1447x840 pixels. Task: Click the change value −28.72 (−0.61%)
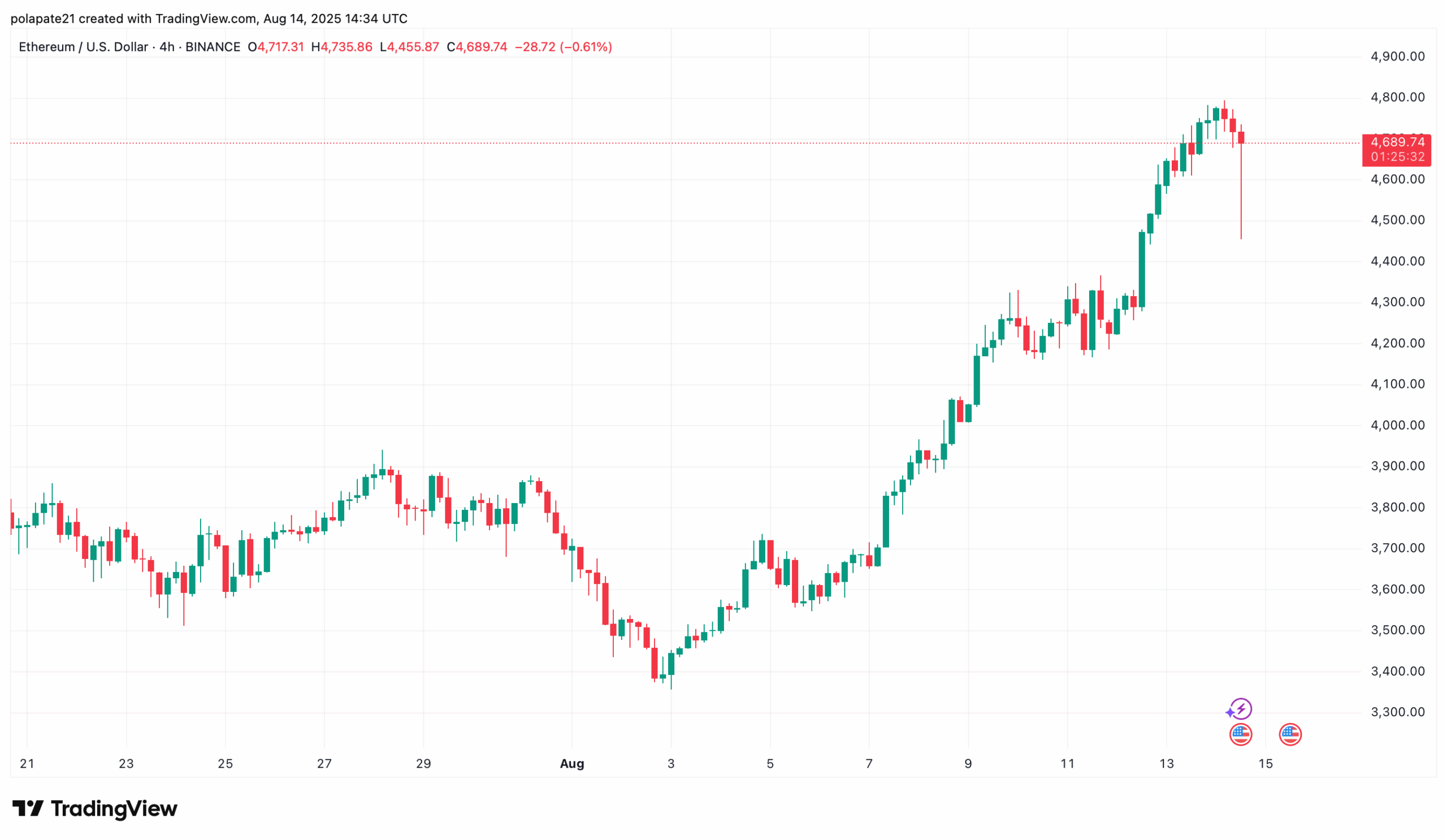point(564,47)
